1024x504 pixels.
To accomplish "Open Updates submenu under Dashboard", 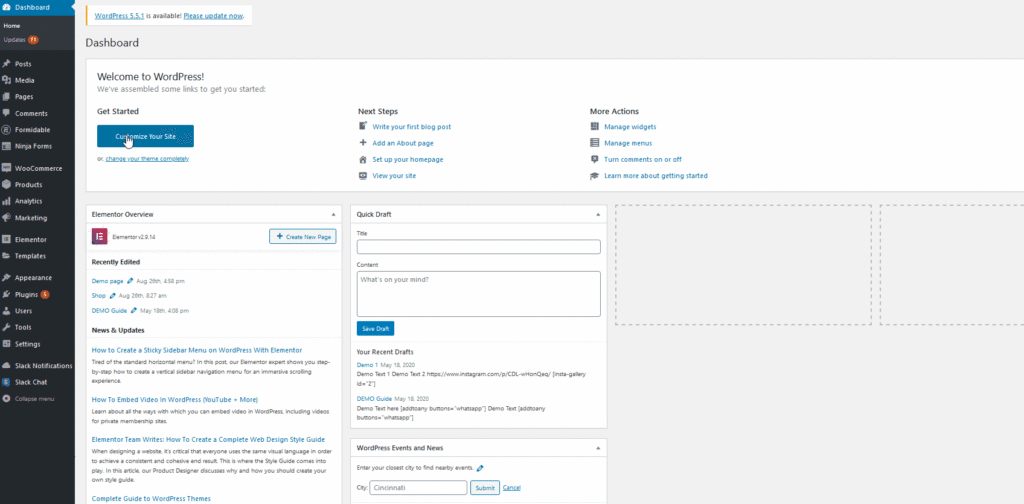I will [15, 39].
